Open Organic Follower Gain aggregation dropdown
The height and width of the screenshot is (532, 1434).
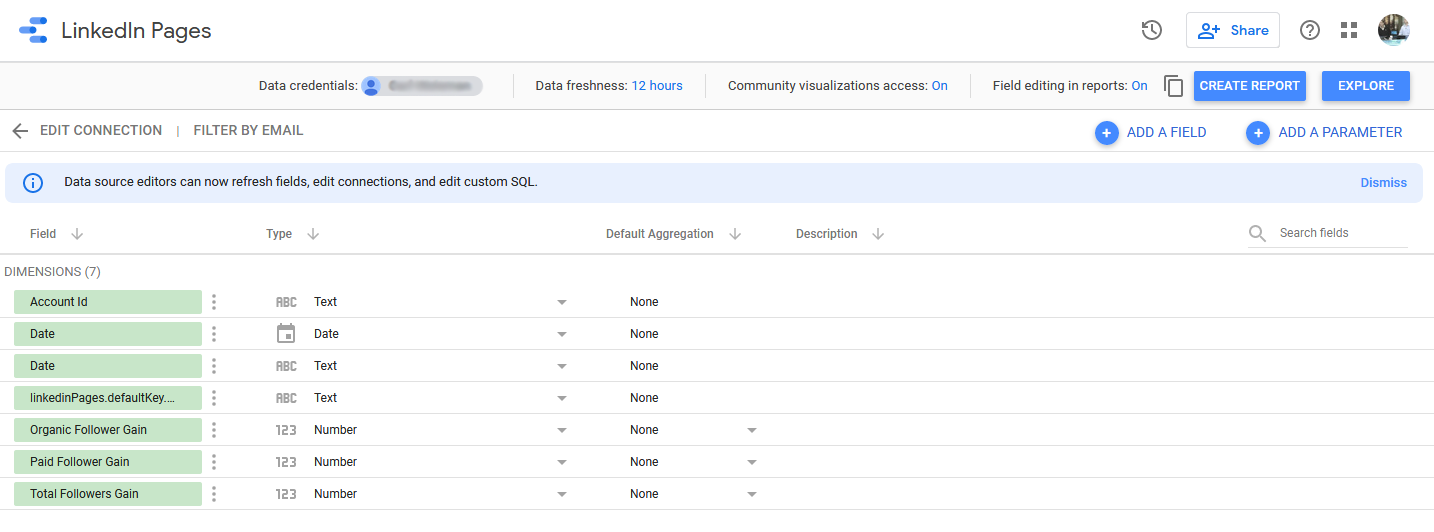[x=752, y=430]
